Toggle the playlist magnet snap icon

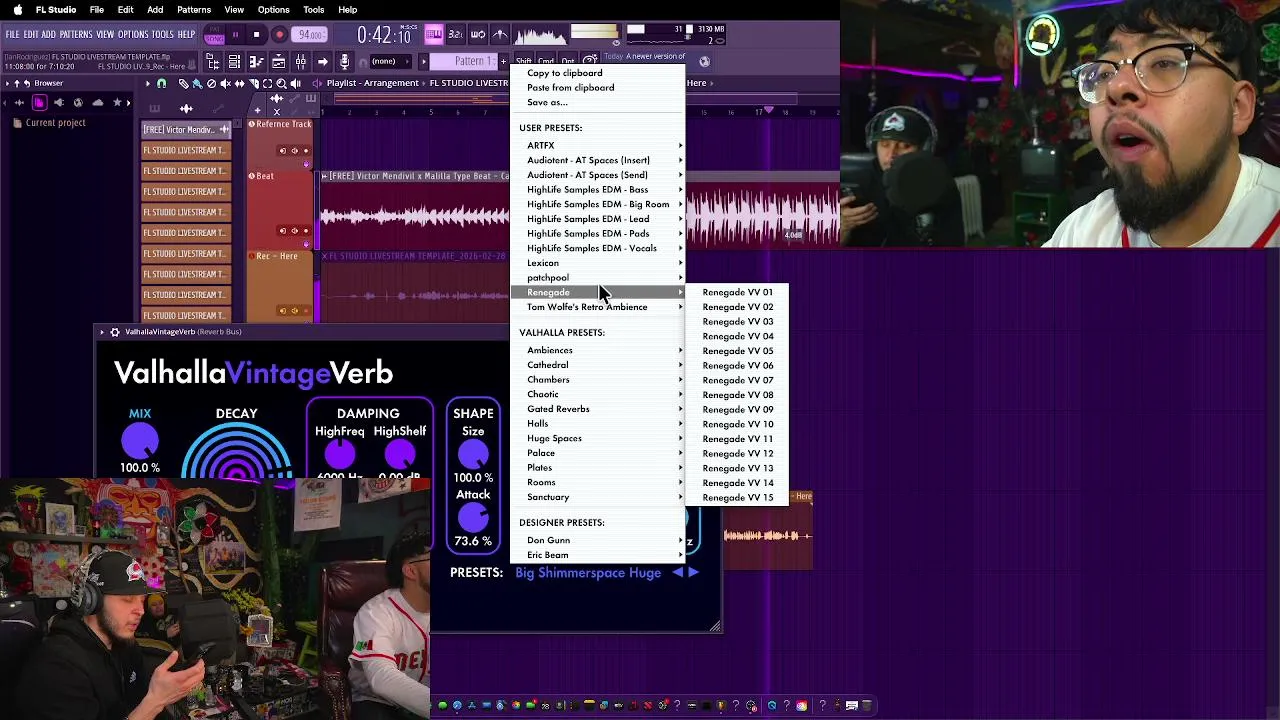point(161,83)
